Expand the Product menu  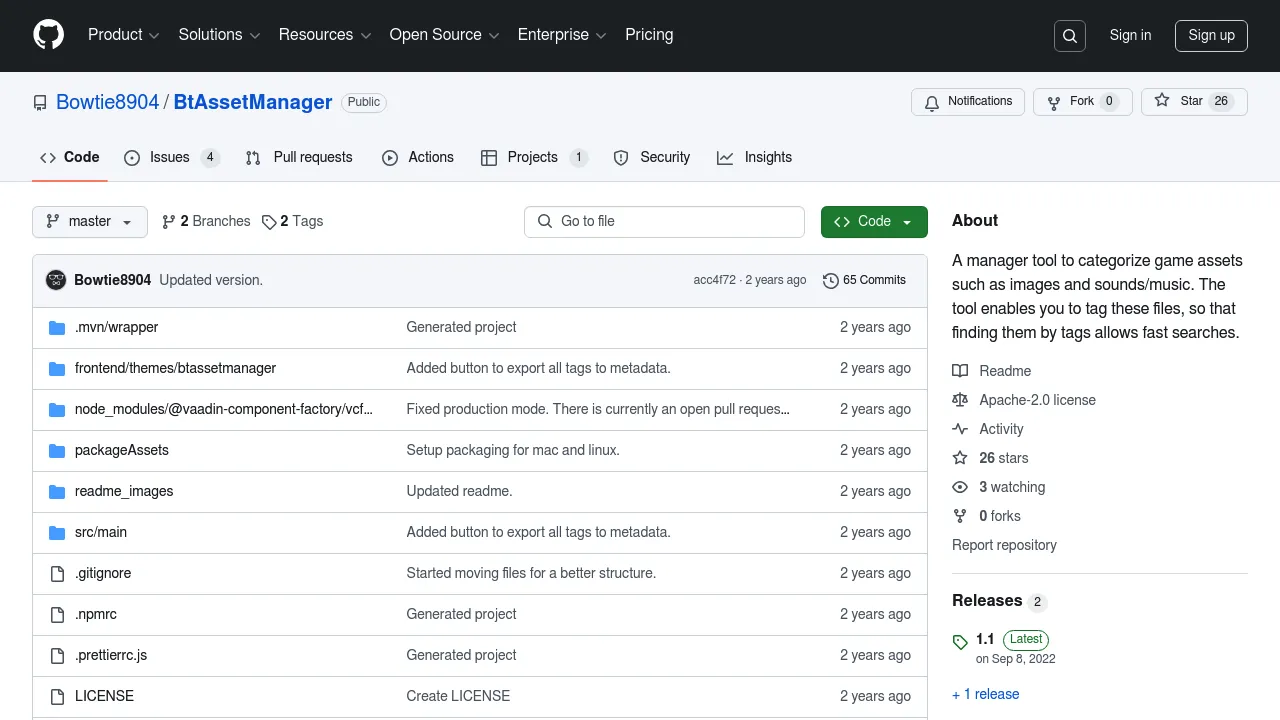click(x=124, y=35)
